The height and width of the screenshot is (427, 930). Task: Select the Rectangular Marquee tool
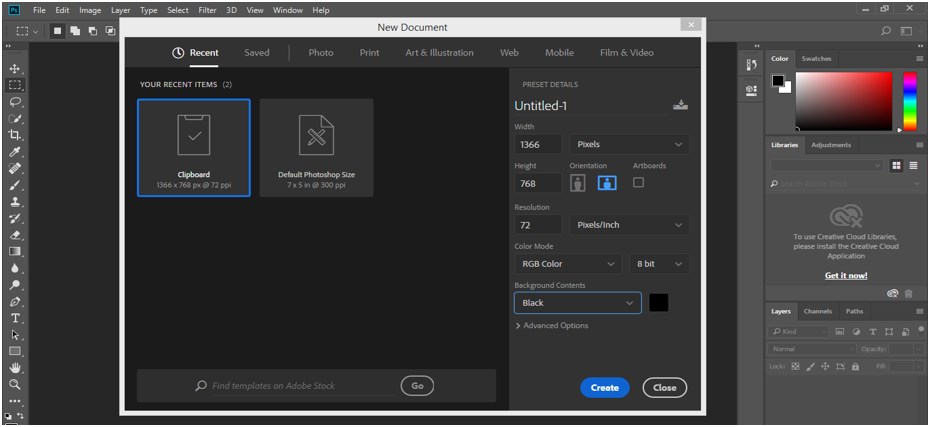(x=15, y=85)
